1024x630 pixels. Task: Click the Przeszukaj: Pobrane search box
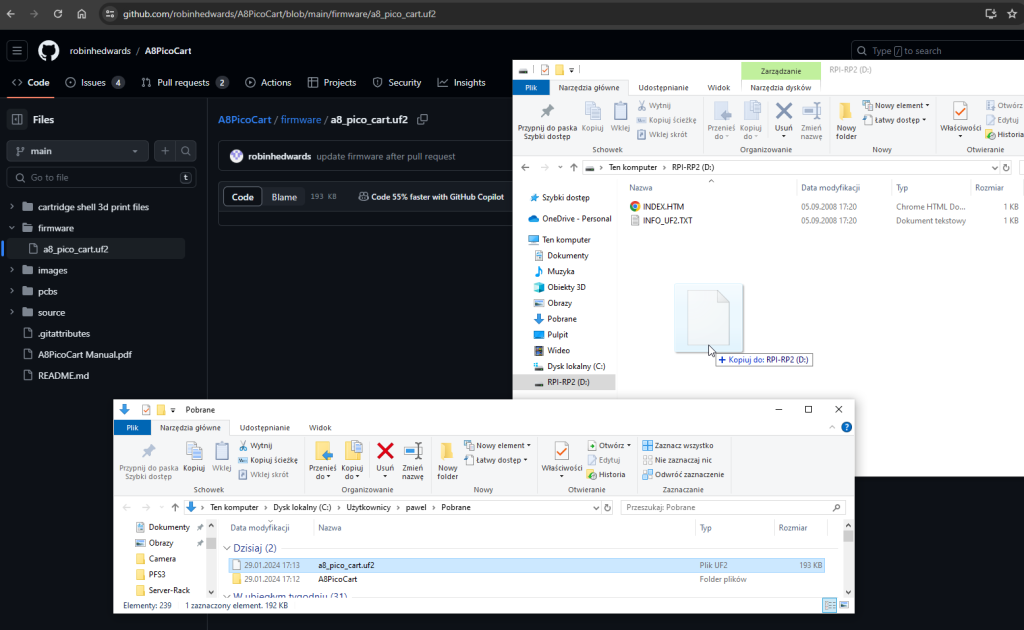[733, 507]
